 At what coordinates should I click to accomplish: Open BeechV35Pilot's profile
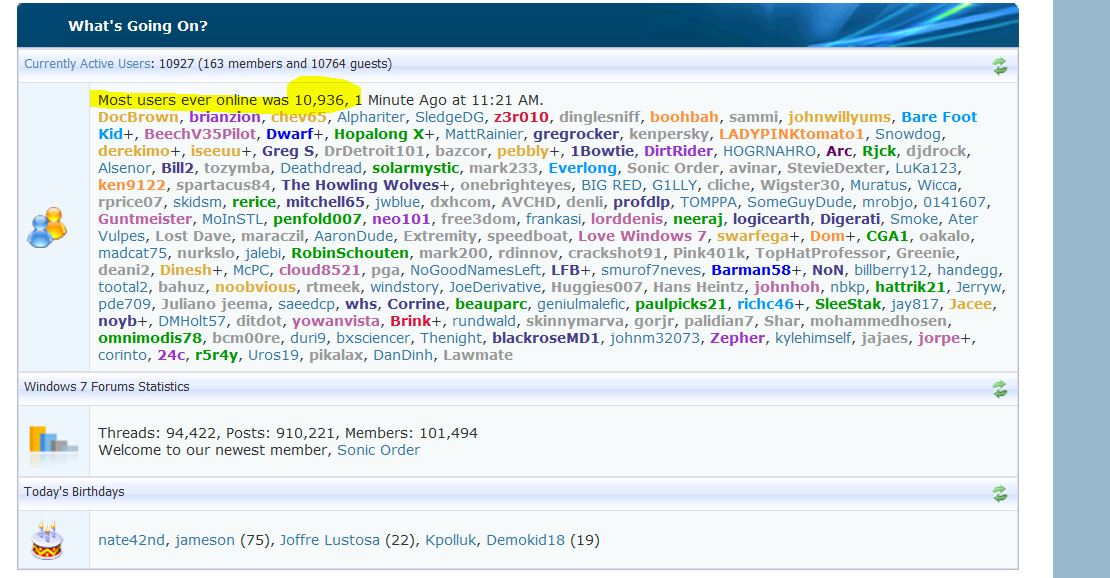(x=200, y=134)
